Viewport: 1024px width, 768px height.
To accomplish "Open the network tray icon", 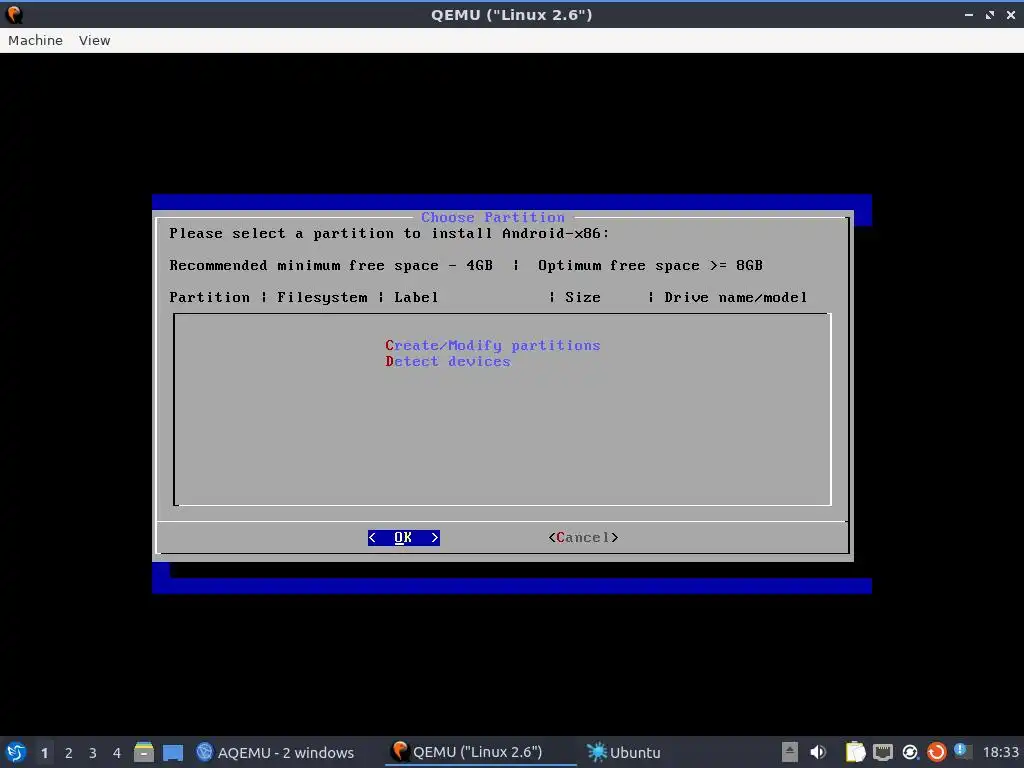I will pyautogui.click(x=883, y=752).
